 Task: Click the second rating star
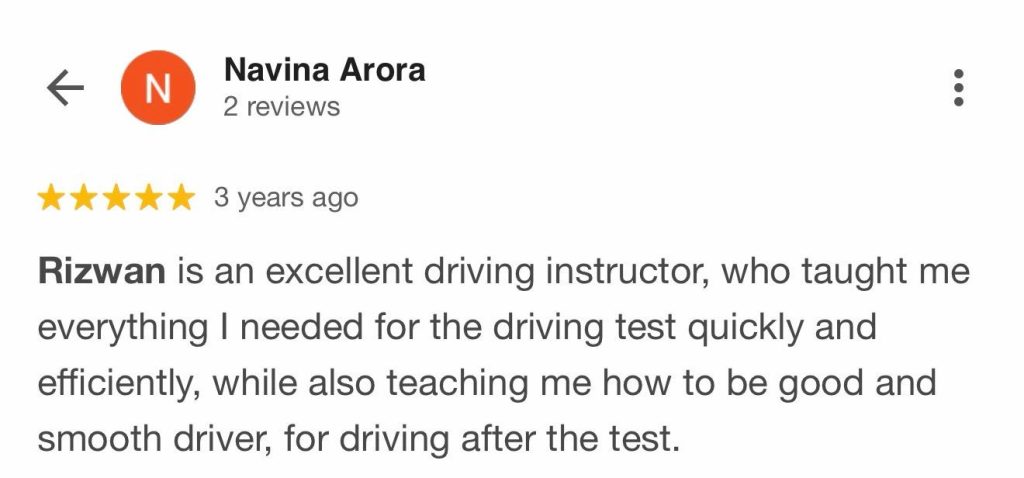click(x=83, y=199)
